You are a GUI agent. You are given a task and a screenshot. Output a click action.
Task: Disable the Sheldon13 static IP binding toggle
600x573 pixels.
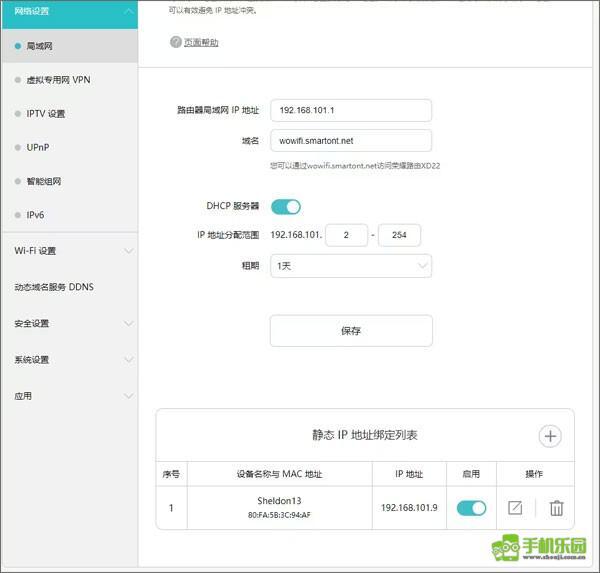471,508
